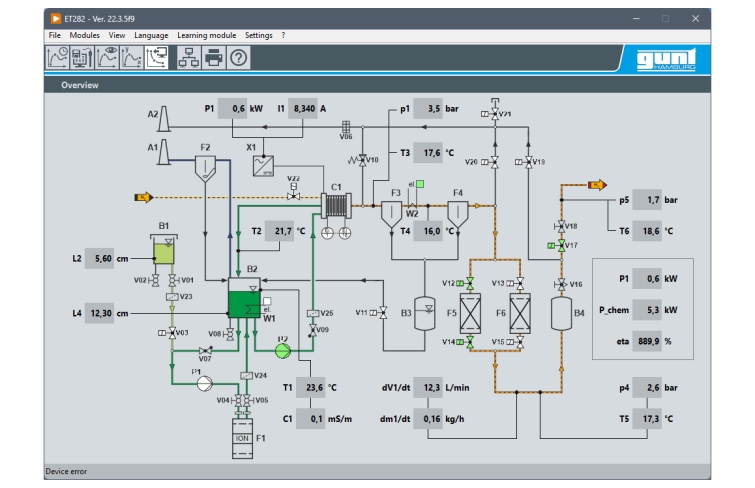This screenshot has height=488, width=755.
Task: Toggle pump P1 on the diagram
Action: (205, 381)
